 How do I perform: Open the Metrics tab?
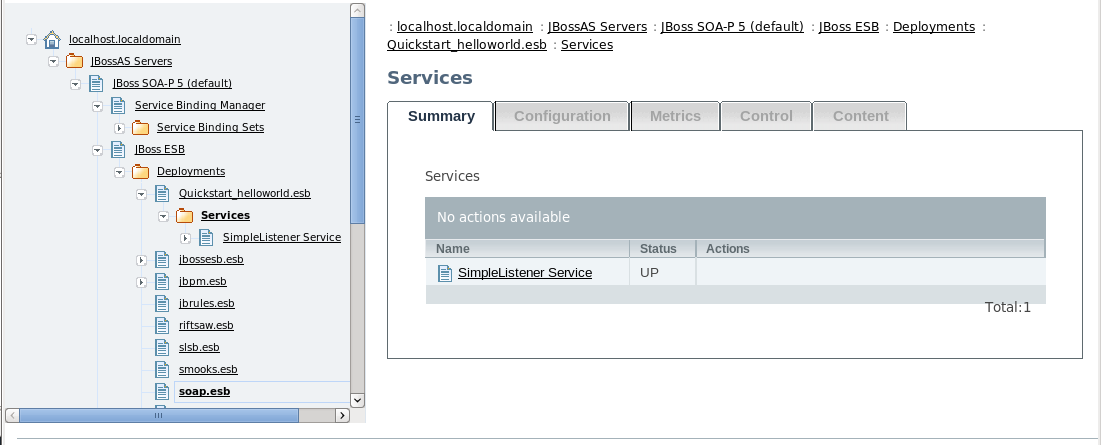click(675, 116)
